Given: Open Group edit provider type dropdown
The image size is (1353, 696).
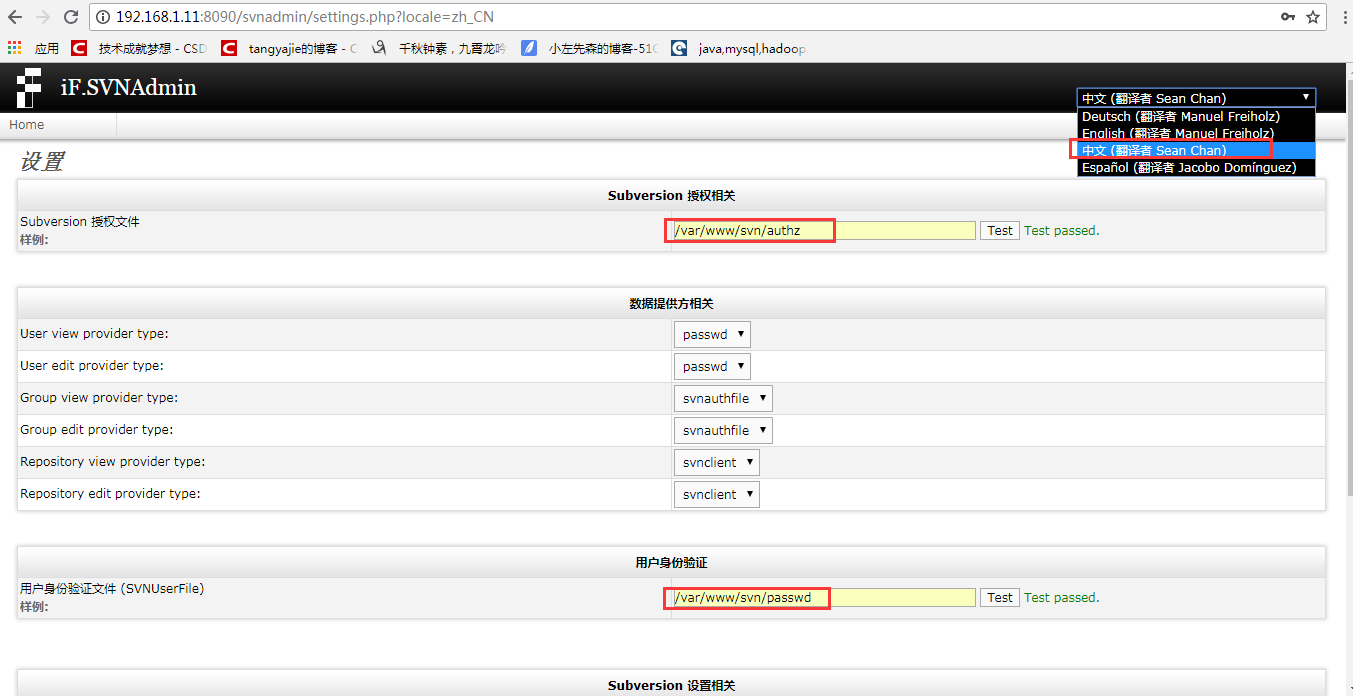Looking at the screenshot, I should [723, 430].
